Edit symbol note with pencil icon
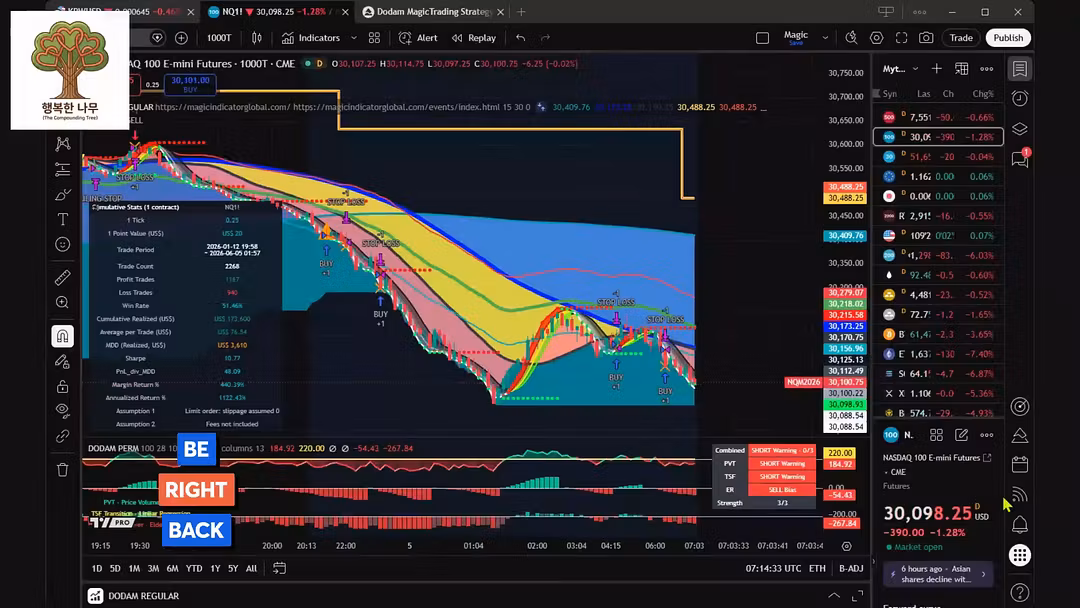The image size is (1080, 608). coord(962,434)
